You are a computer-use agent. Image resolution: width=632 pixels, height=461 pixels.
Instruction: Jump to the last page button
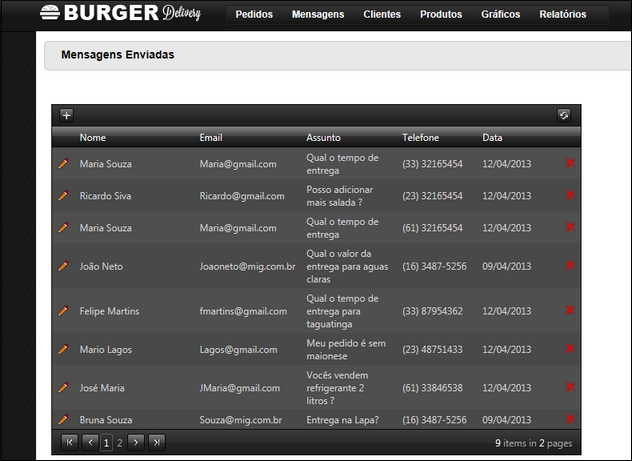[x=156, y=441]
